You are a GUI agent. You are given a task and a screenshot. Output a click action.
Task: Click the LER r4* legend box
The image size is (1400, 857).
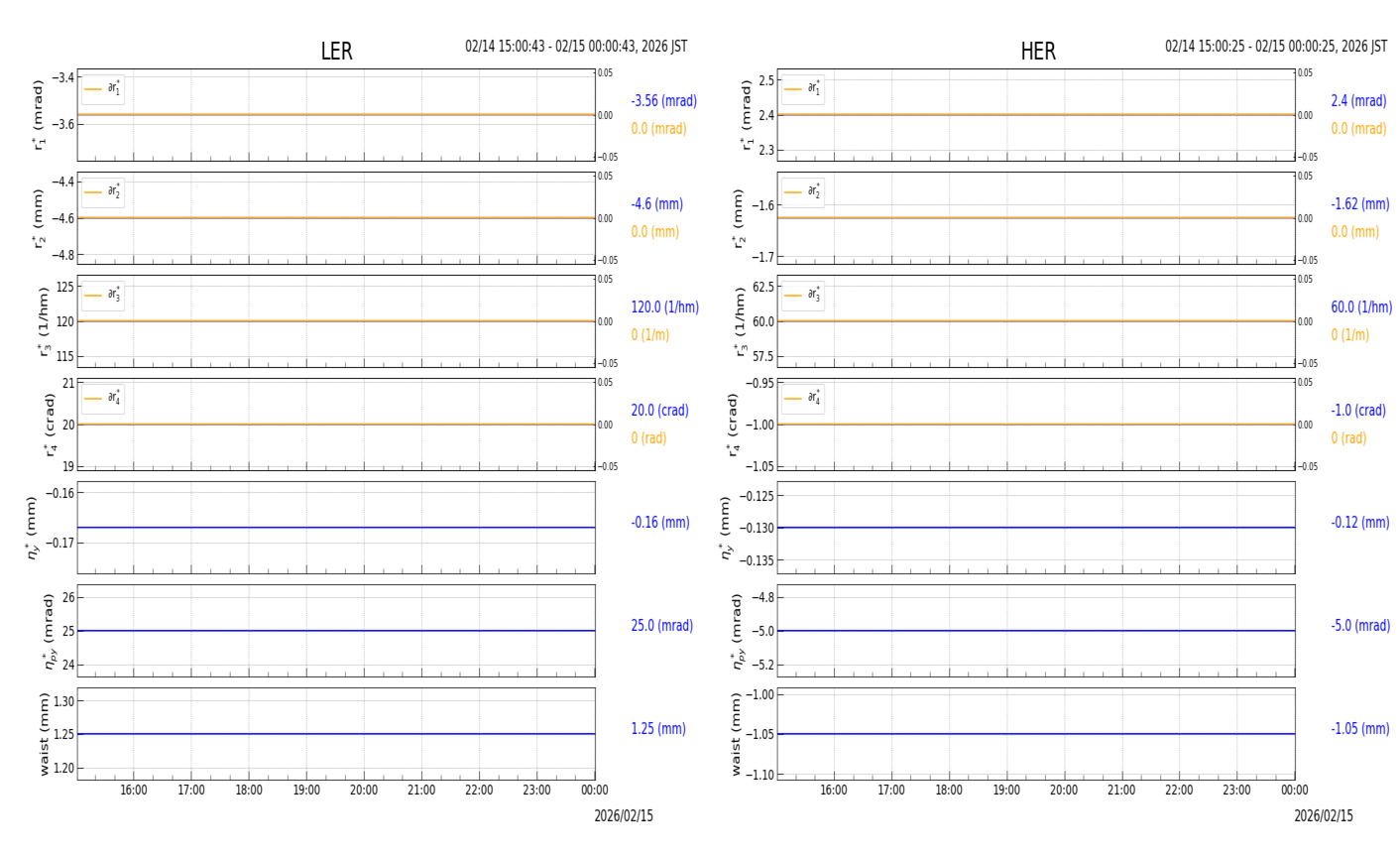(103, 399)
